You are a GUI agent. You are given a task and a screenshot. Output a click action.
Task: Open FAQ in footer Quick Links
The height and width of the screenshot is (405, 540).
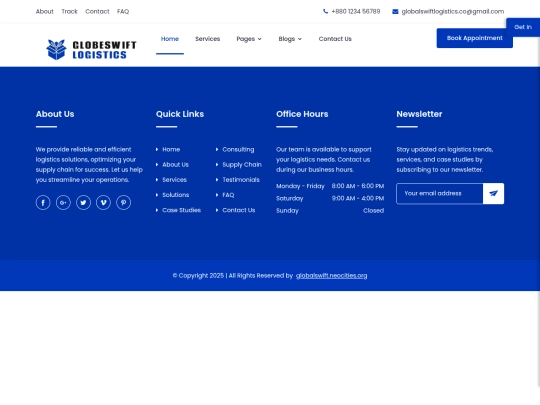coord(228,195)
